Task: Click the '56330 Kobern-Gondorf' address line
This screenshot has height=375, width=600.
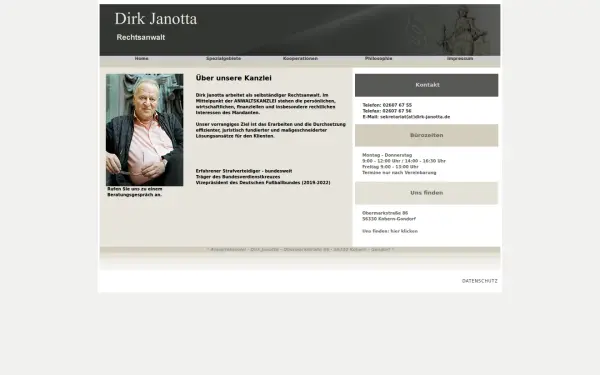Action: (x=389, y=219)
